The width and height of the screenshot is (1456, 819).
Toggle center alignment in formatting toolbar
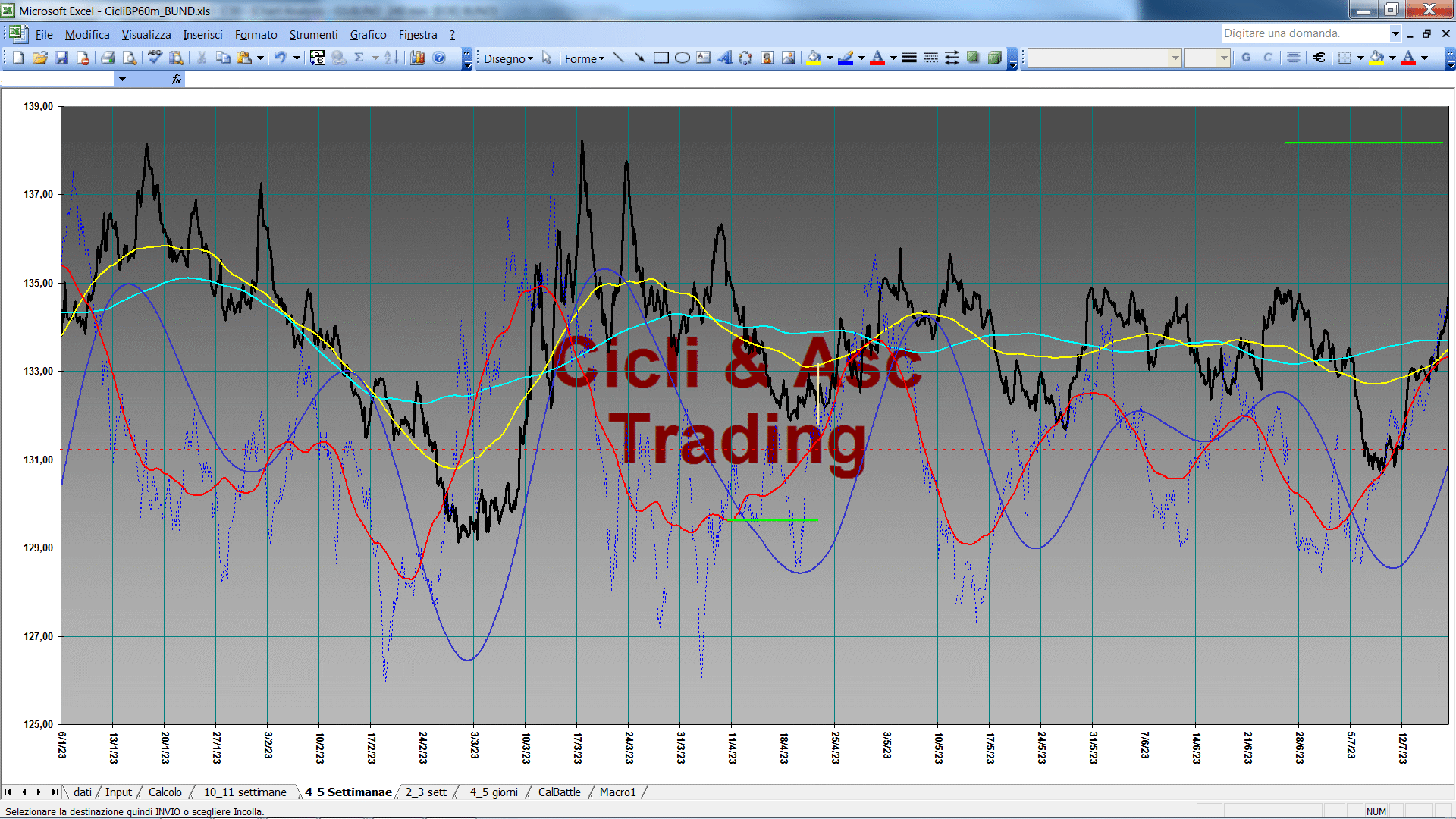click(x=1294, y=58)
